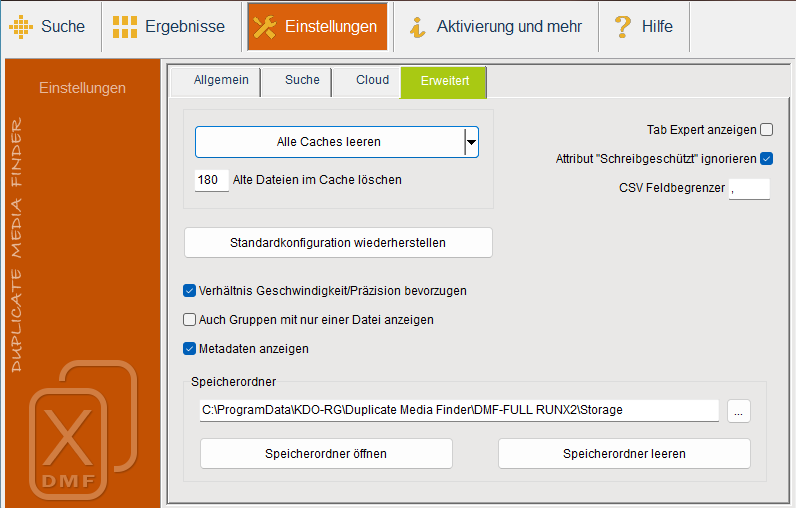Click the CSV Feldbegrenzer input field

pyautogui.click(x=749, y=188)
